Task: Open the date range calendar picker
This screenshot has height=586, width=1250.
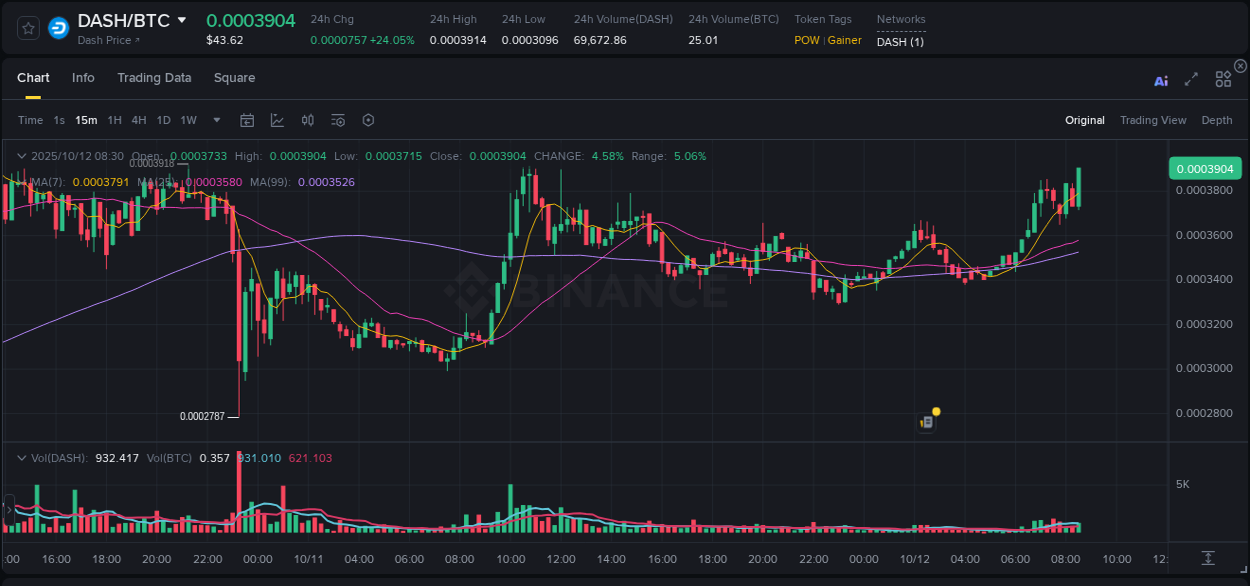Action: [x=247, y=120]
